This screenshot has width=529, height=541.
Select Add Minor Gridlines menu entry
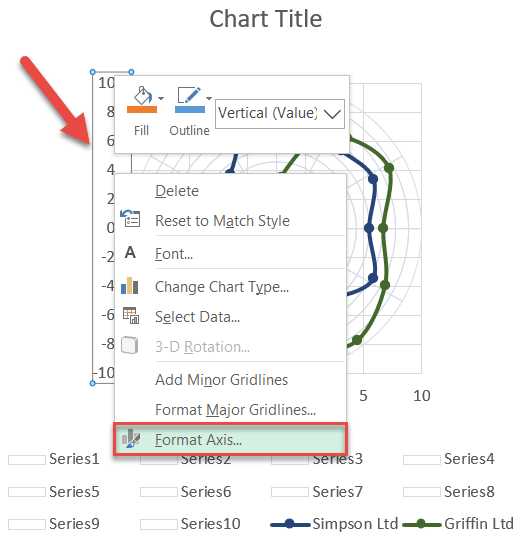[222, 380]
